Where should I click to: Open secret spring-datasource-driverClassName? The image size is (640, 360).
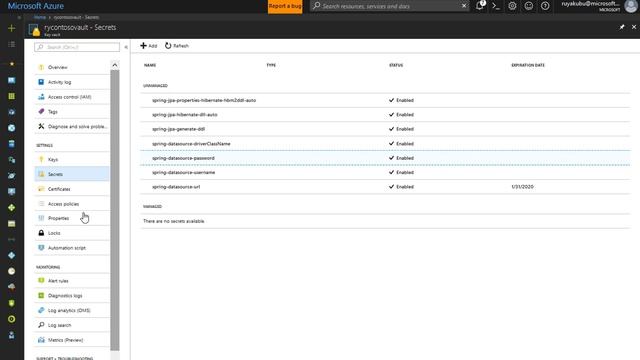(385, 144)
